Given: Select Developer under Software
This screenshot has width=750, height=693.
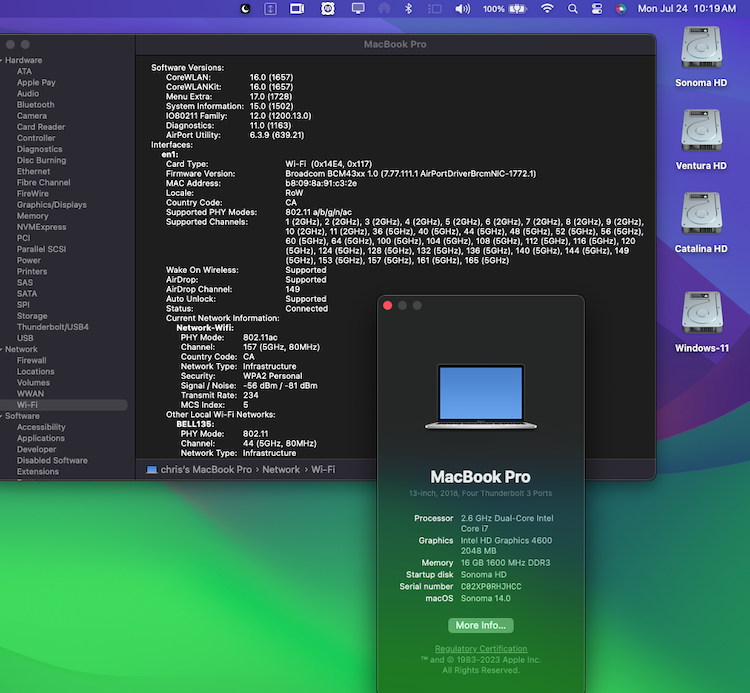Looking at the screenshot, I should (x=36, y=450).
